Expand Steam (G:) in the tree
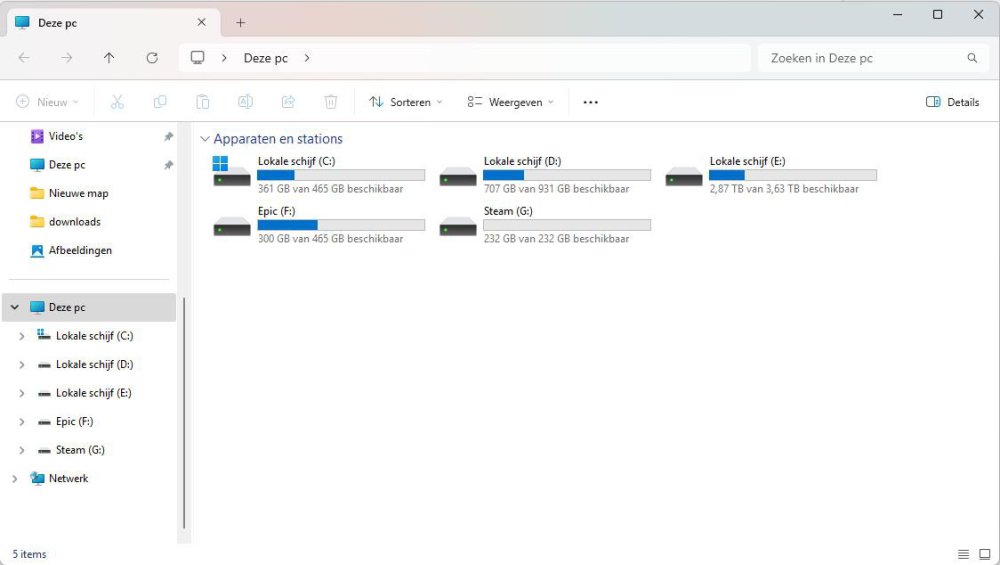The height and width of the screenshot is (565, 1000). [x=22, y=450]
